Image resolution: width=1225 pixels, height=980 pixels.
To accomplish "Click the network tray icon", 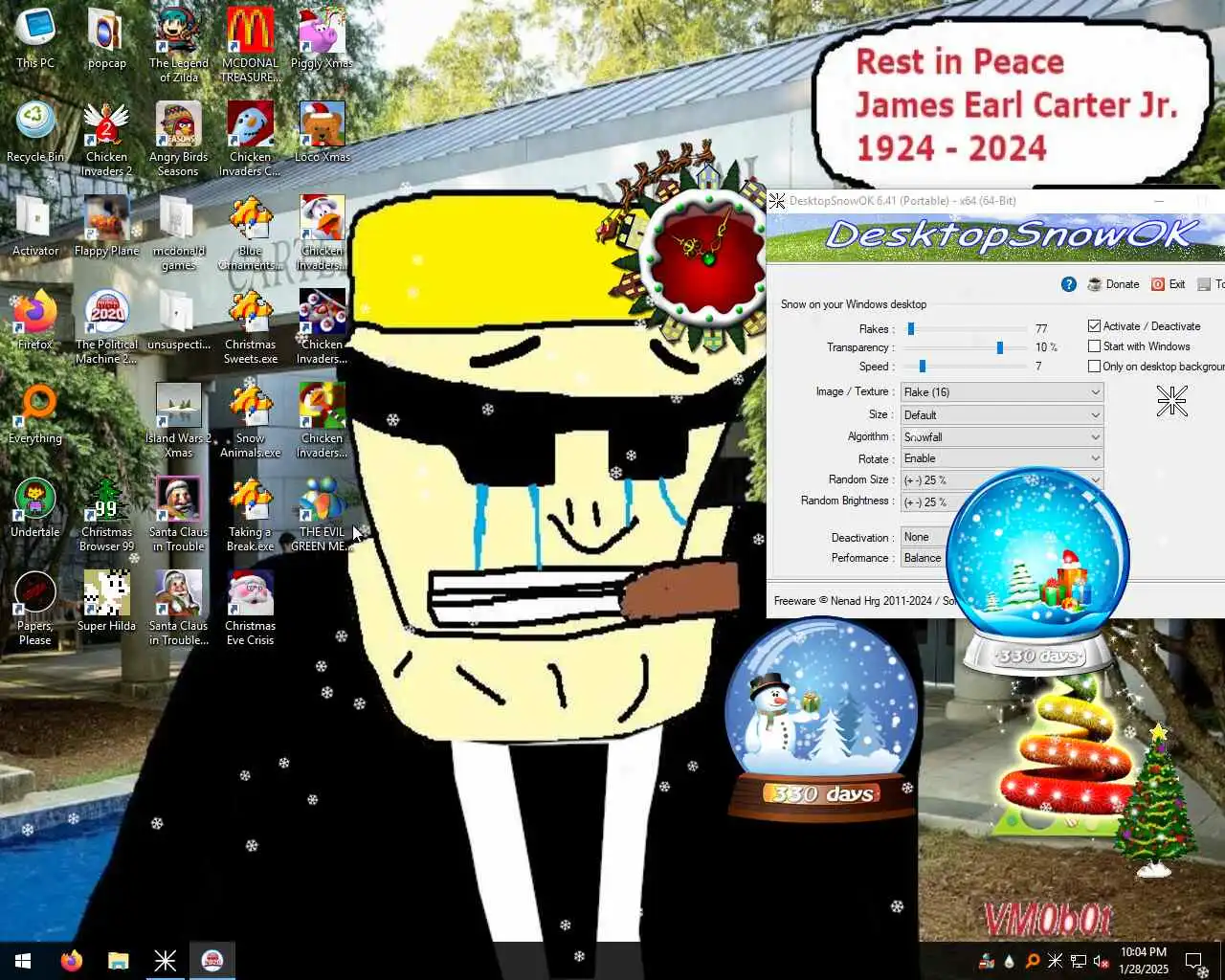I will pos(1078,961).
